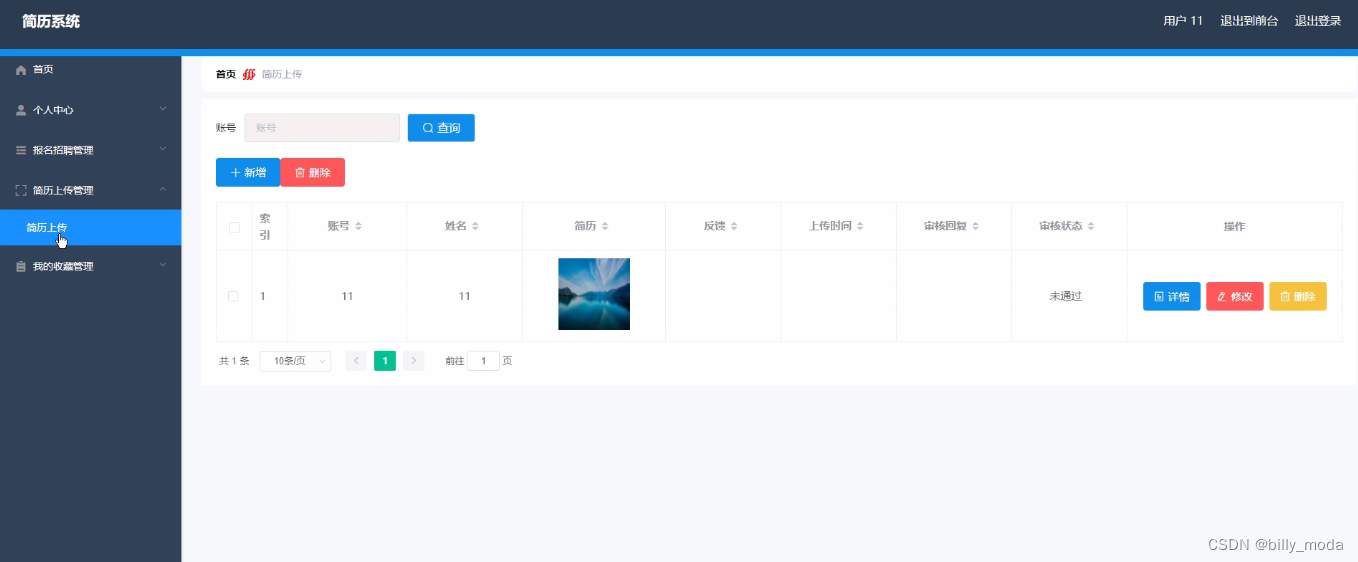Open 个人中心 sidebar menu
1358x562 pixels.
90,110
